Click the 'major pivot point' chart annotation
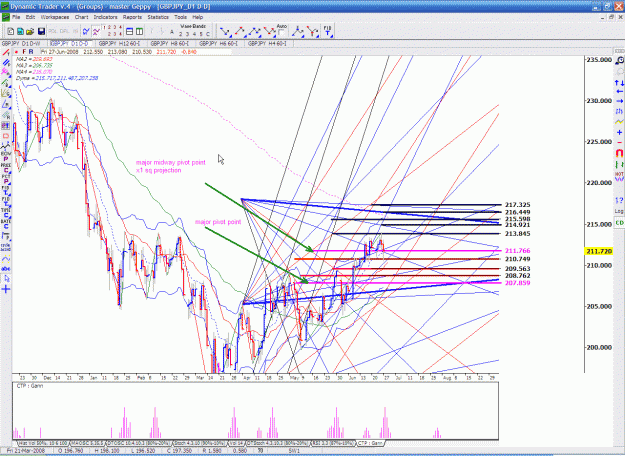Image resolution: width=625 pixels, height=456 pixels. coord(218,222)
